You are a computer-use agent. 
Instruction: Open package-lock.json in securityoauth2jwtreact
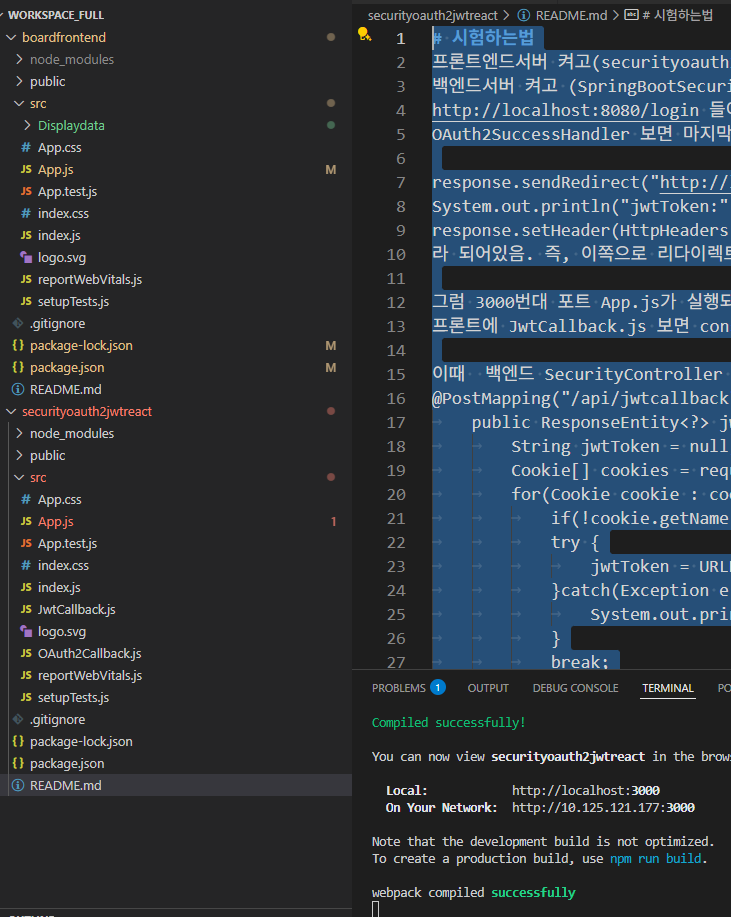click(x=81, y=742)
